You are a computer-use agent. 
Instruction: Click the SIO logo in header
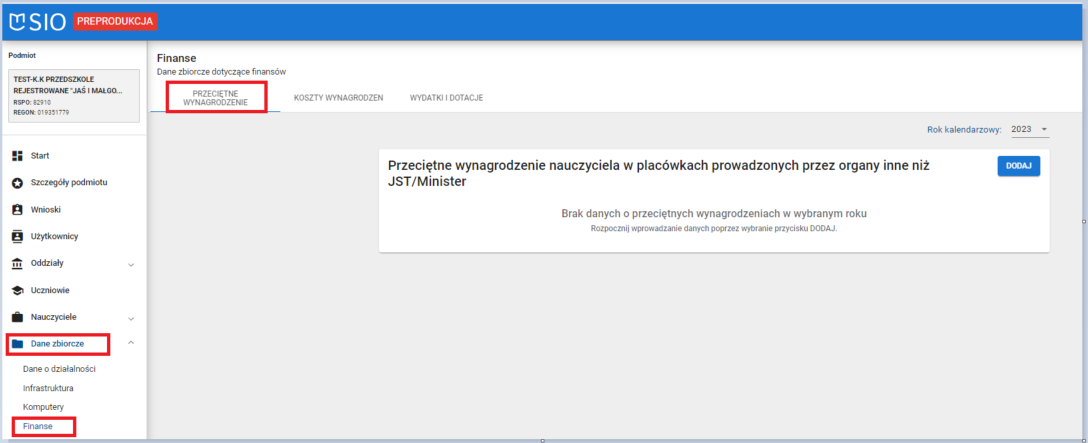pos(37,22)
